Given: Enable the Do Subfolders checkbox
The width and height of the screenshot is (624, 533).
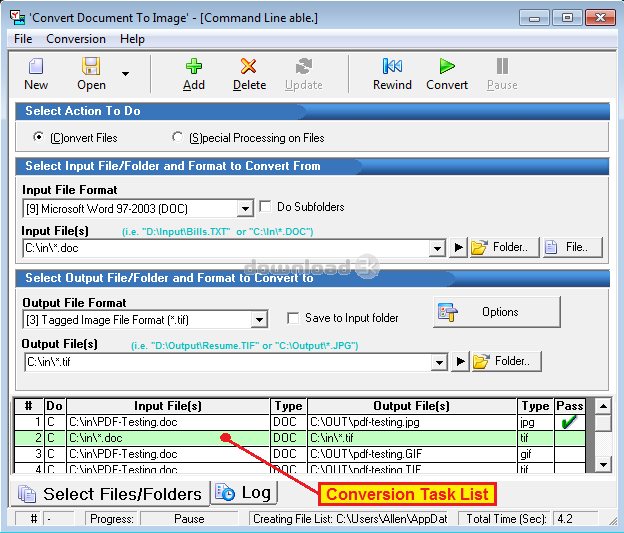Looking at the screenshot, I should tap(265, 207).
